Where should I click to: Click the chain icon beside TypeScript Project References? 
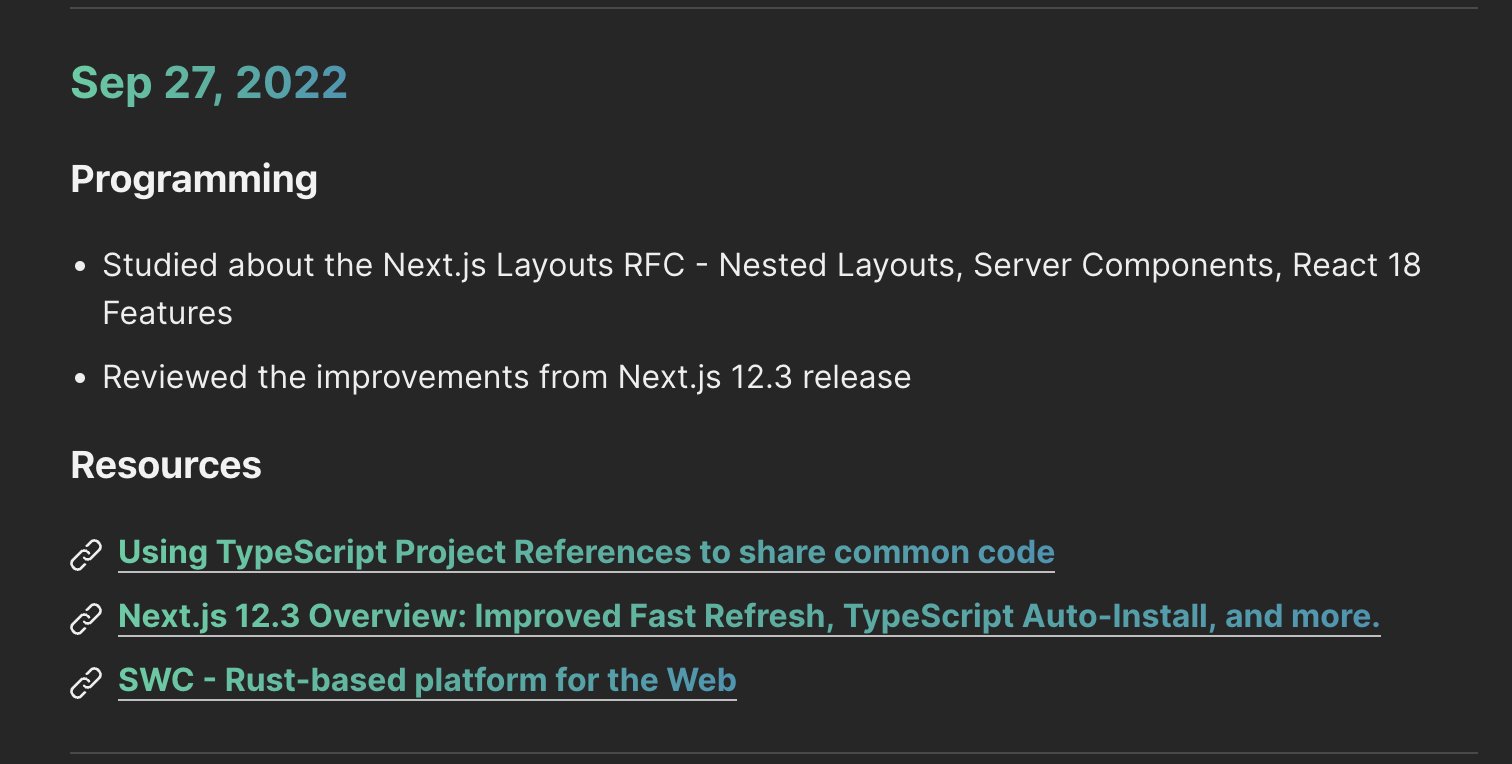(x=86, y=554)
